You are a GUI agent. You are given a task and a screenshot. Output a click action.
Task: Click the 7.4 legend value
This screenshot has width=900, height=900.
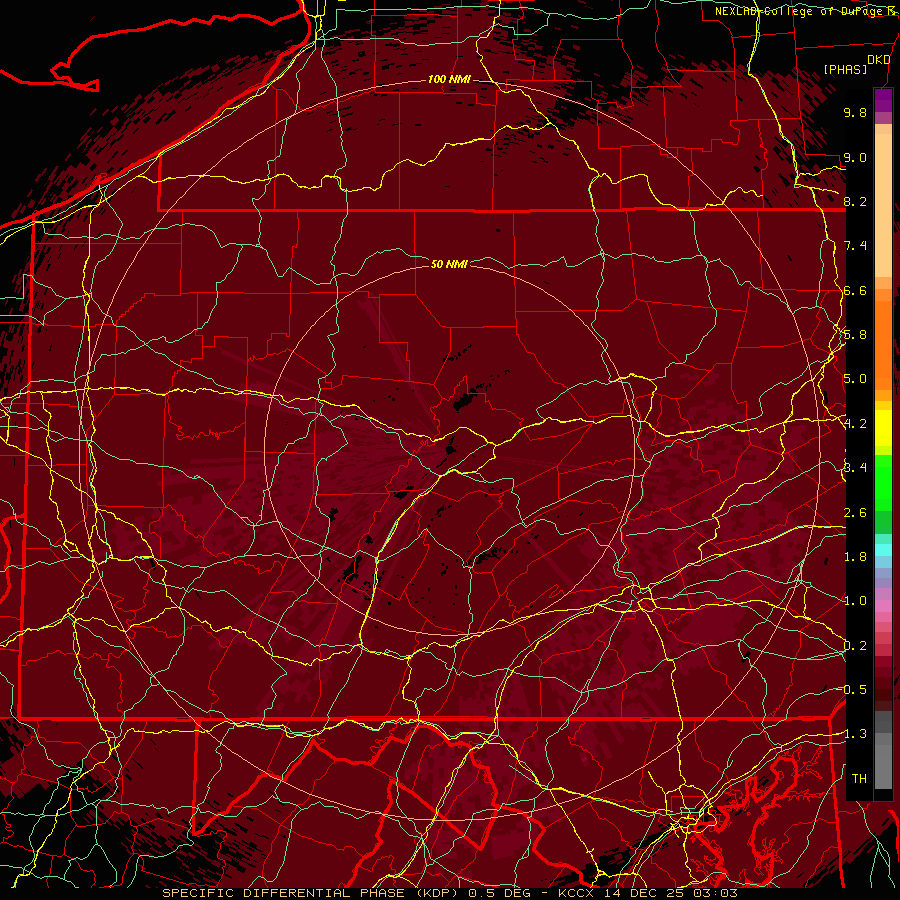855,246
